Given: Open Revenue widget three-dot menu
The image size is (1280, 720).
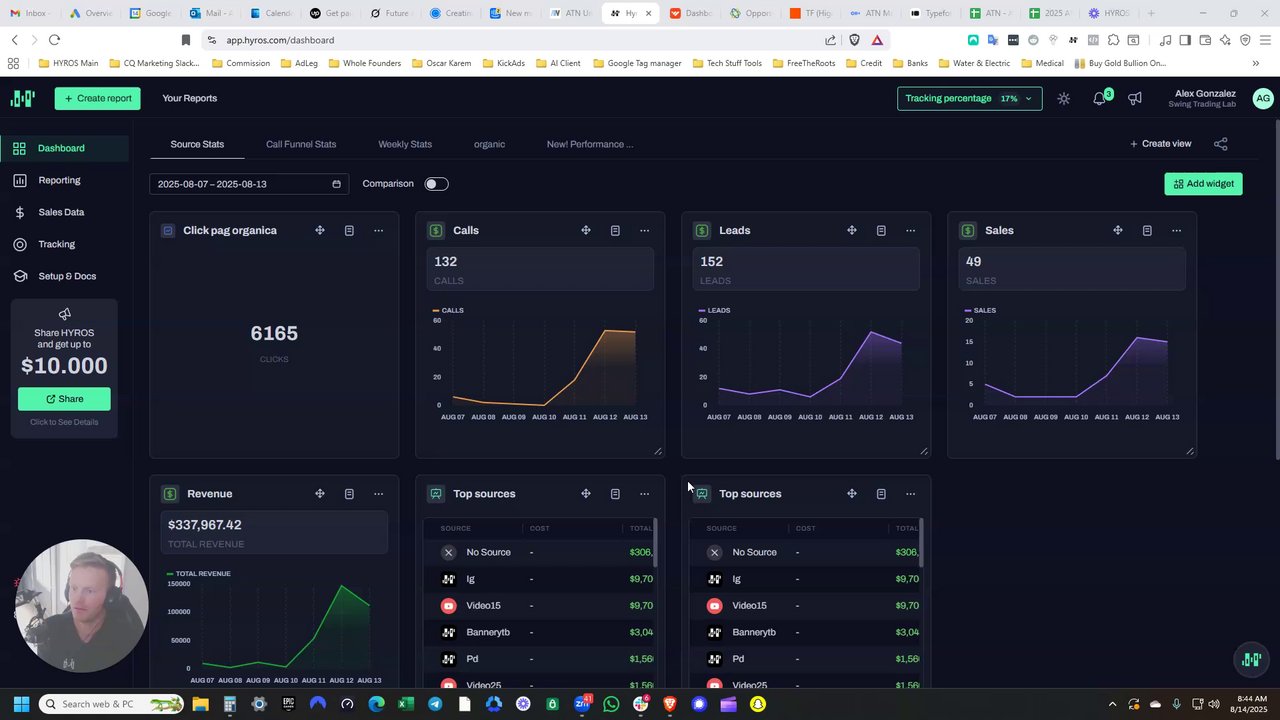Looking at the screenshot, I should point(378,493).
